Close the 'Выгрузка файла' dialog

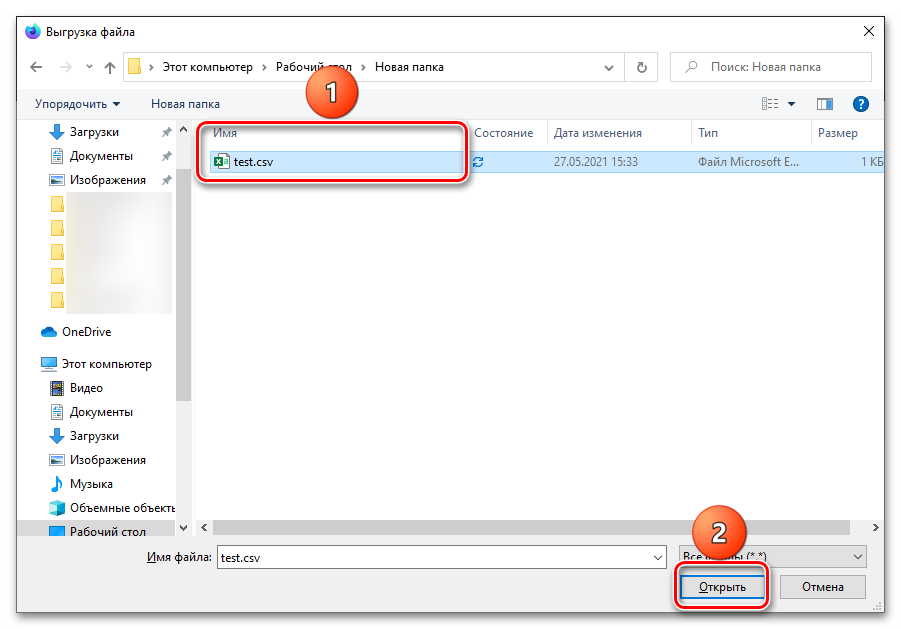(869, 32)
